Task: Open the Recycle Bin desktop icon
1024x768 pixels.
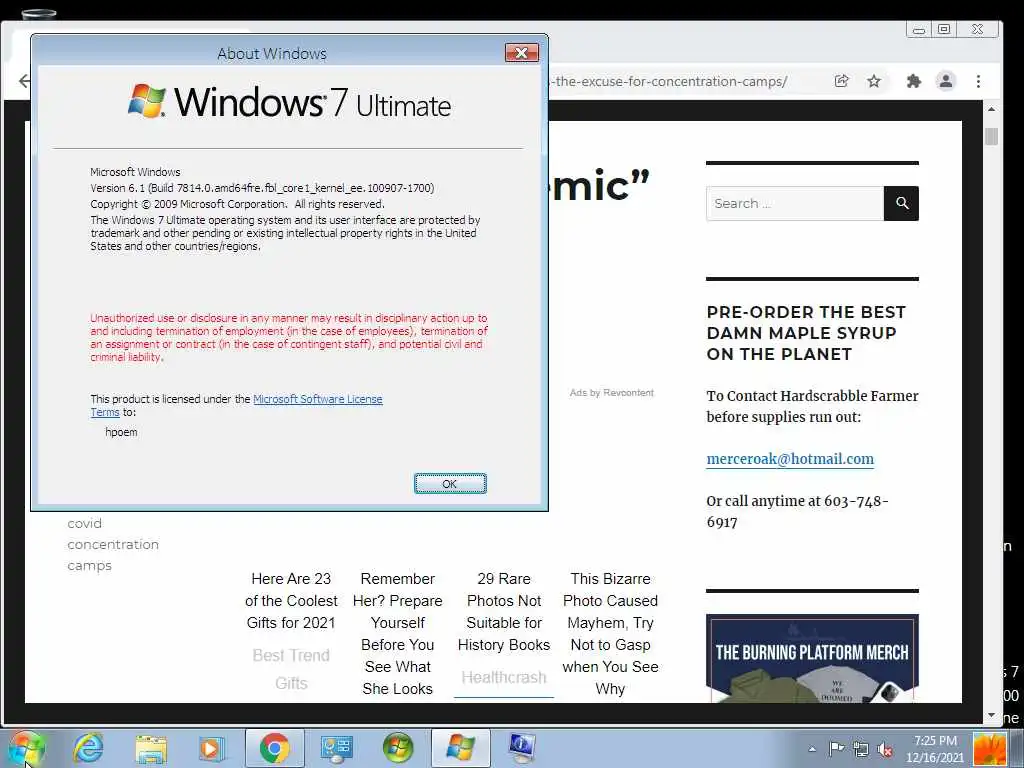Action: click(38, 14)
